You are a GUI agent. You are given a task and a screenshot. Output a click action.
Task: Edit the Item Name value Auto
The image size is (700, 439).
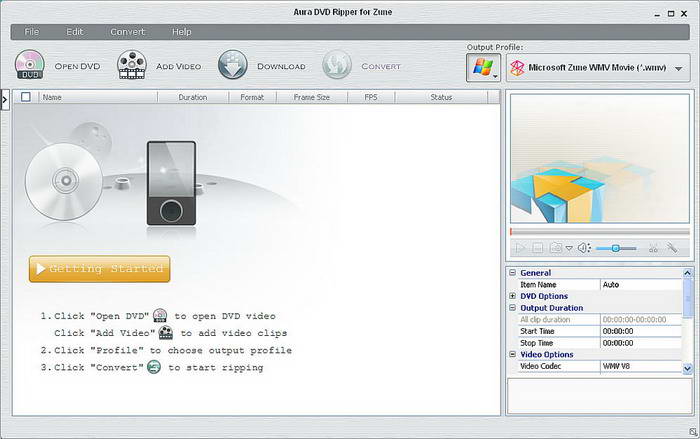coord(641,284)
